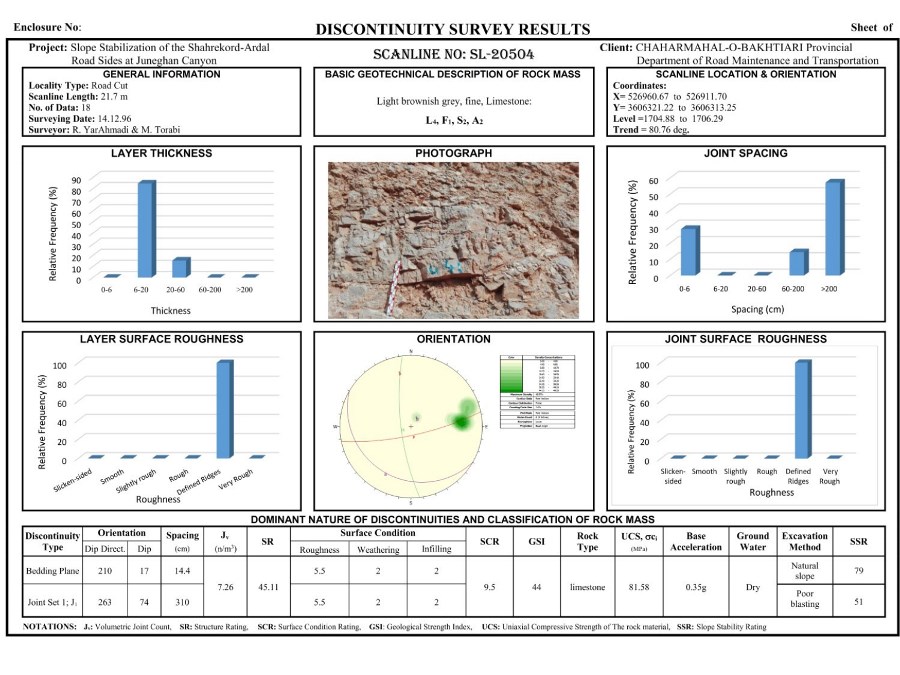
Task: Click UCS value 81.58
Action: point(639,587)
